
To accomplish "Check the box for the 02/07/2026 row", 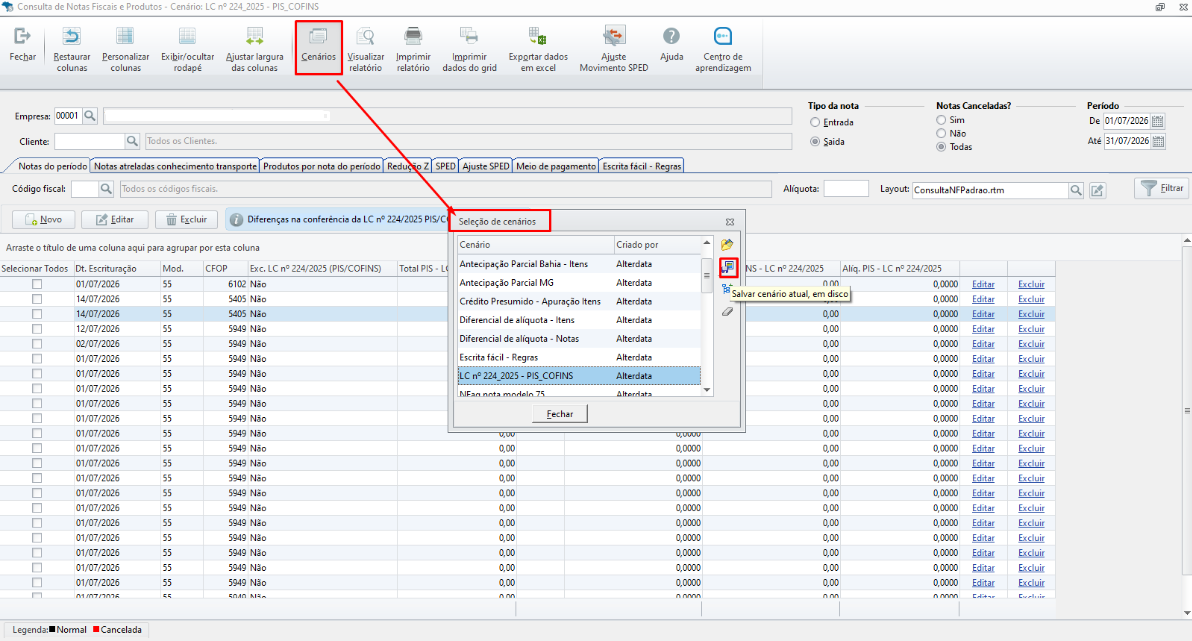I will [36, 344].
